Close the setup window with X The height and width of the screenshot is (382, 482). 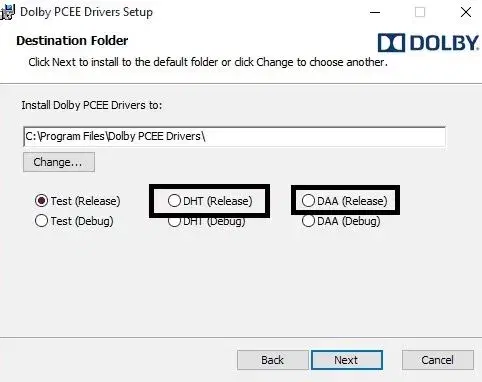click(x=466, y=12)
